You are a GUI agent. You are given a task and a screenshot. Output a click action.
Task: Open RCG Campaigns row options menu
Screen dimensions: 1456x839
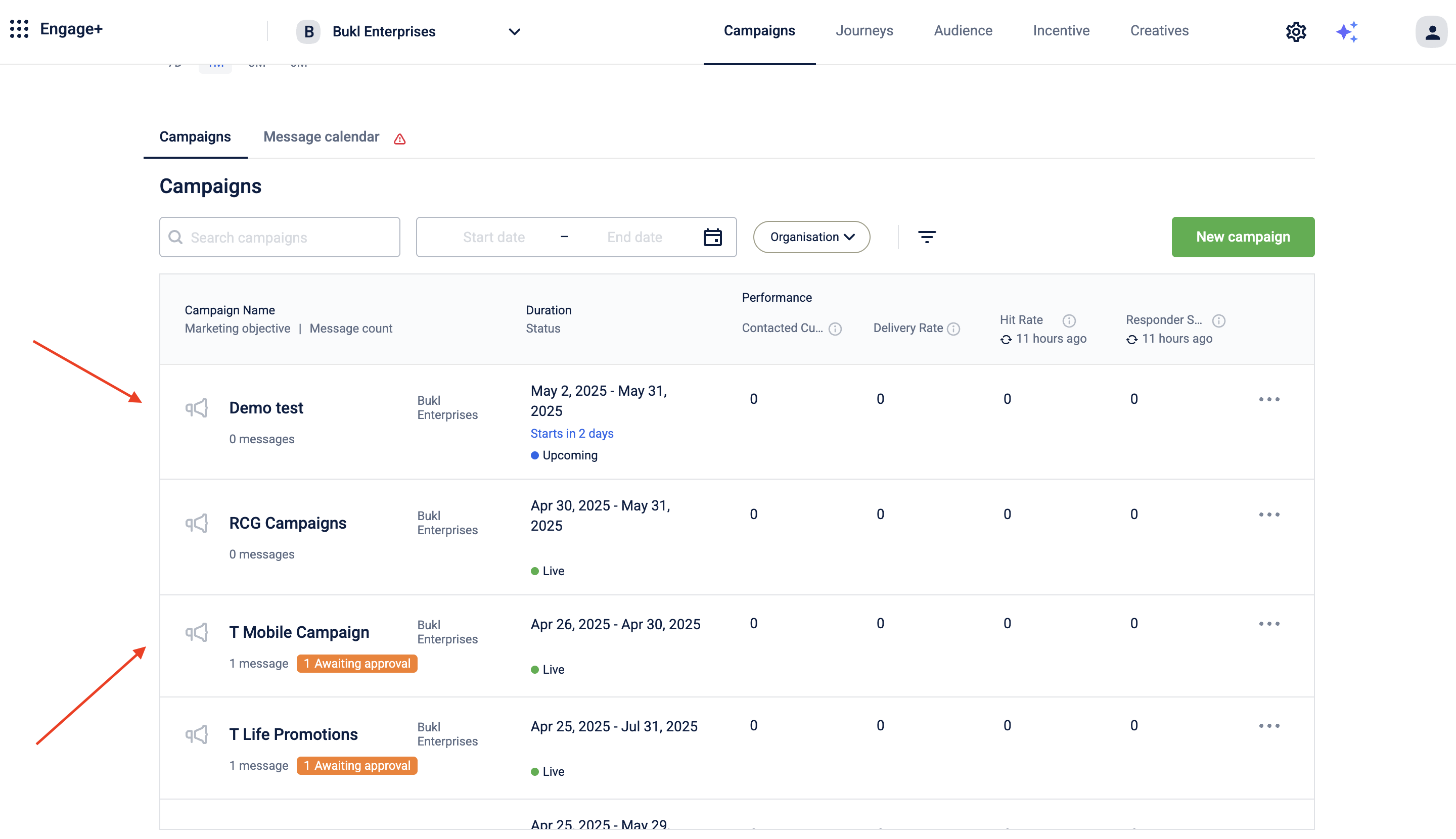pos(1268,515)
